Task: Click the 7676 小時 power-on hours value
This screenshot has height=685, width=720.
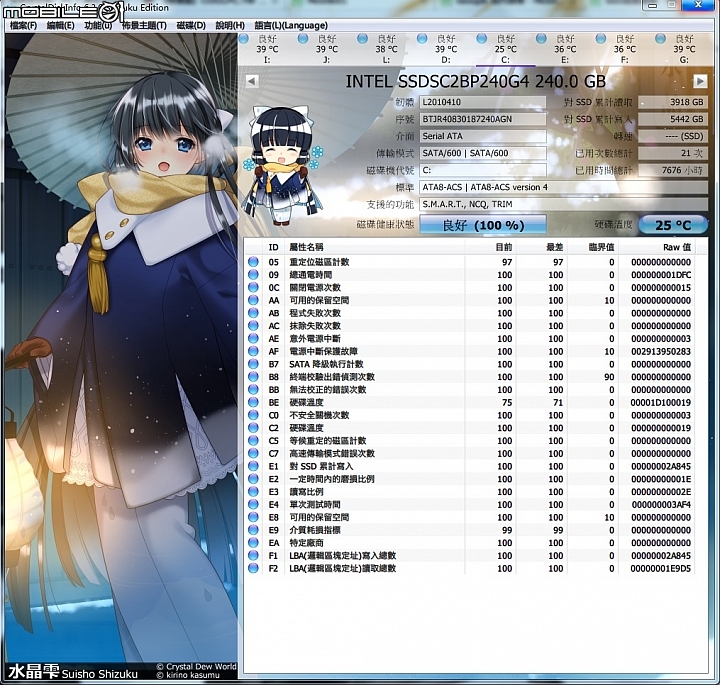Action: (x=673, y=170)
